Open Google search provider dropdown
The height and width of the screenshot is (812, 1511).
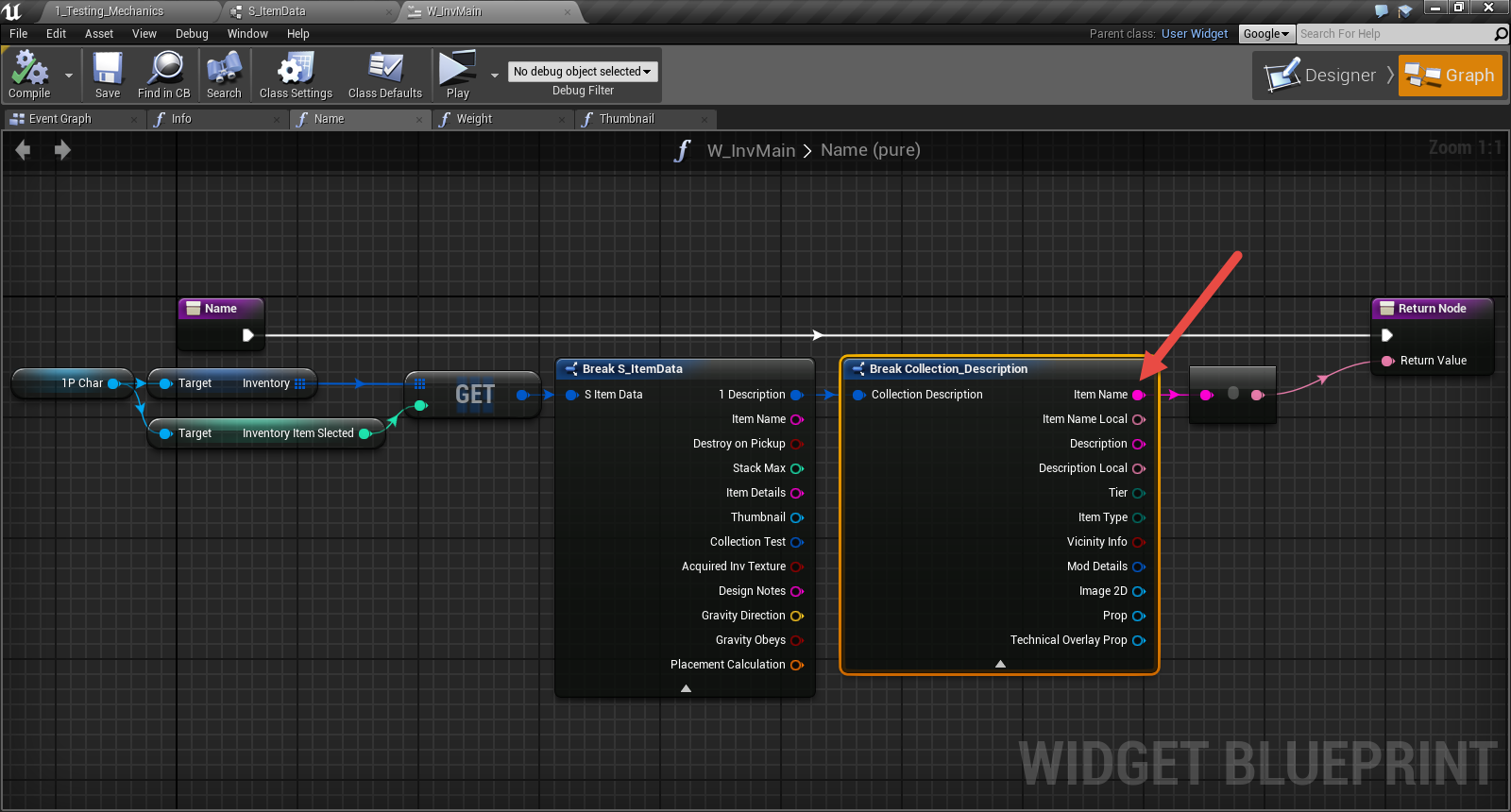[x=1266, y=33]
